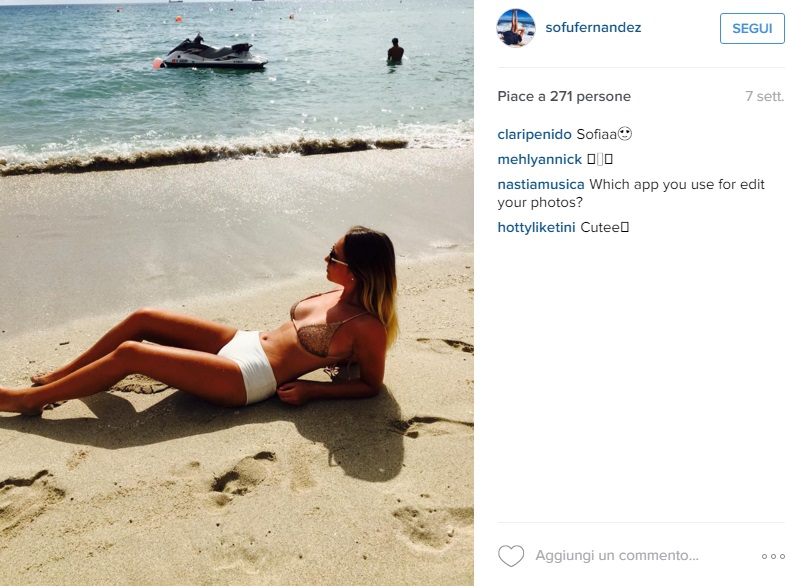
Task: Open the three-dots more options menu
Action: [x=773, y=556]
